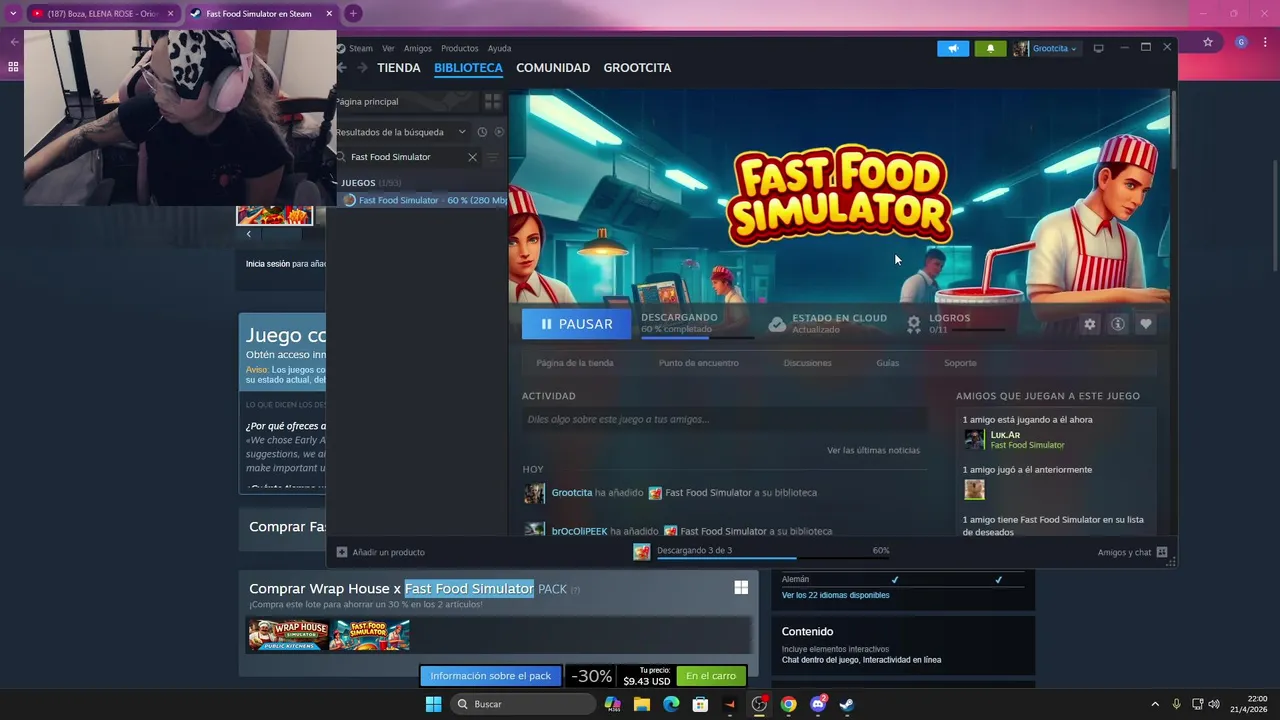
Task: Switch to Steam taskbar icon
Action: point(847,704)
